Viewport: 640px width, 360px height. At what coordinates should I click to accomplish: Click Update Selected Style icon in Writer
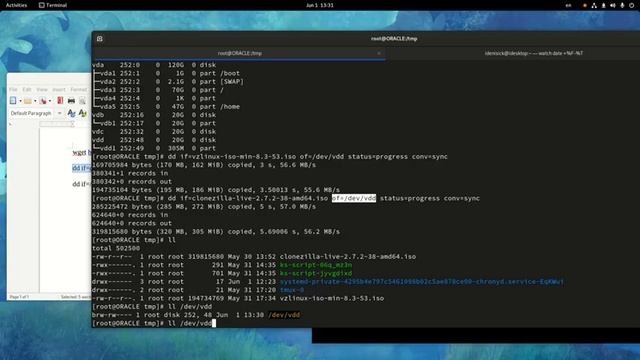[x=71, y=113]
